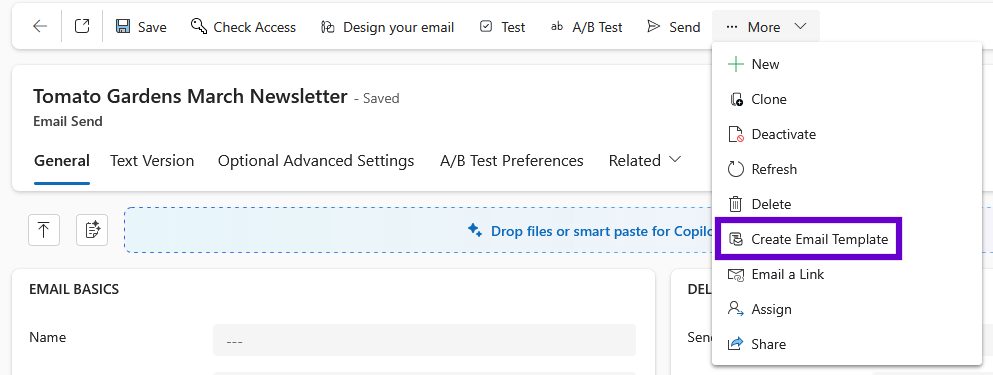Switch to A/B Test Preferences tab
Screen dimensions: 993x375
(x=512, y=161)
